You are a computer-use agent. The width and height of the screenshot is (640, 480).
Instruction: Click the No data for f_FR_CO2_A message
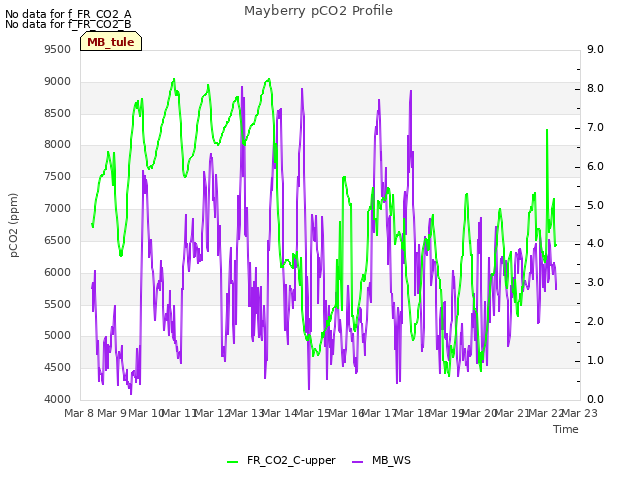coord(68,14)
